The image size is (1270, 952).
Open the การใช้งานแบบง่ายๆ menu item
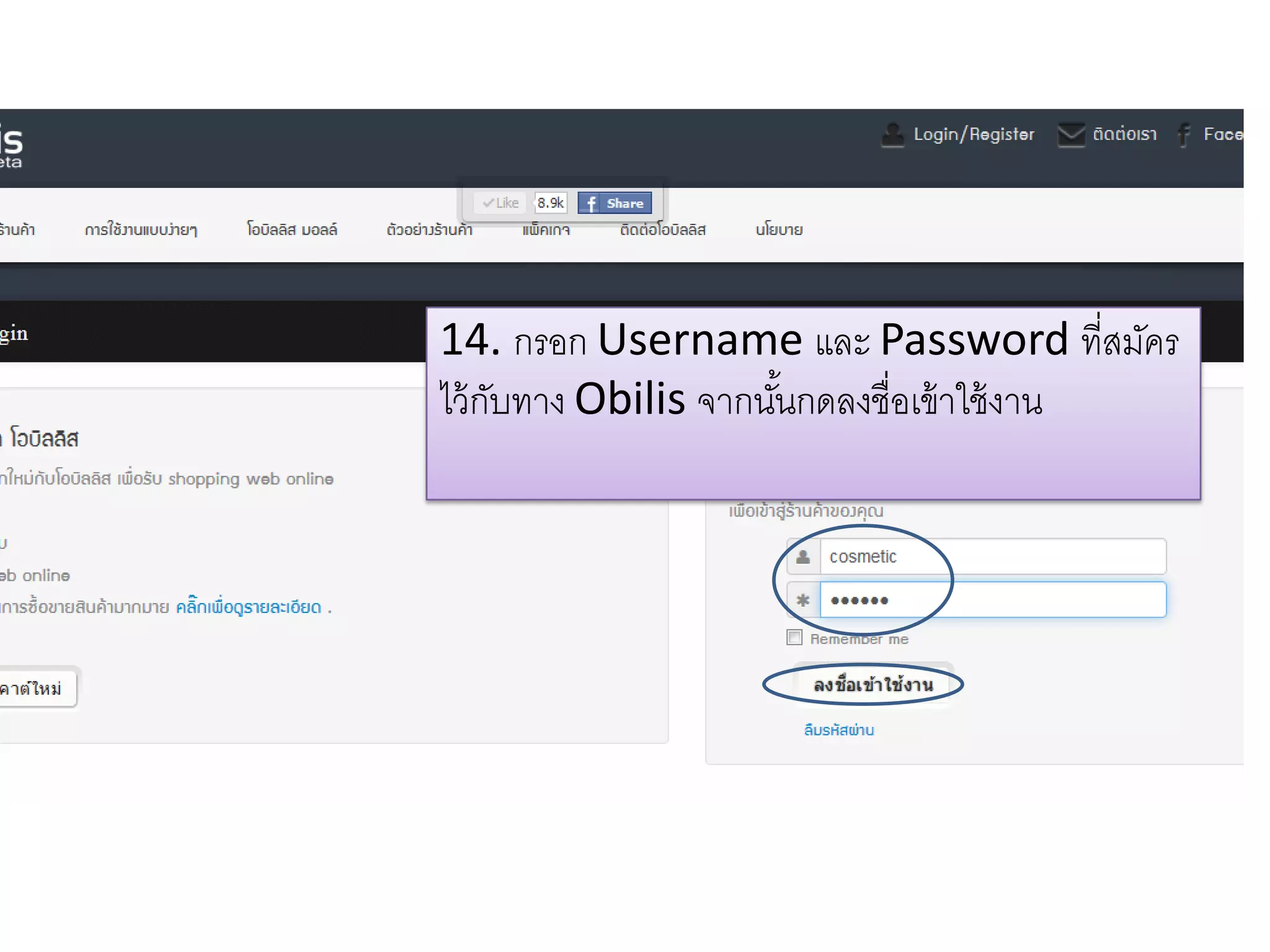[x=141, y=230]
